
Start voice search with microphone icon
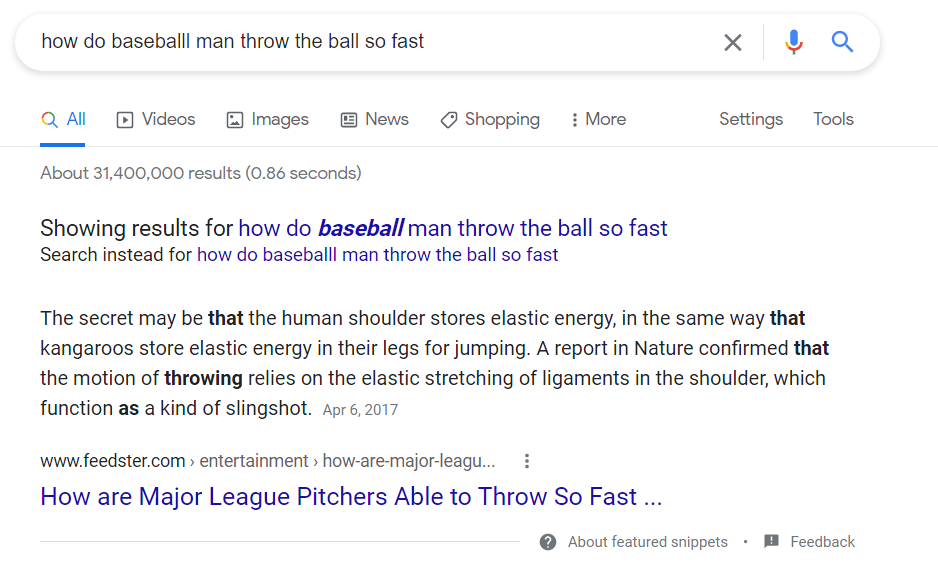tap(794, 42)
